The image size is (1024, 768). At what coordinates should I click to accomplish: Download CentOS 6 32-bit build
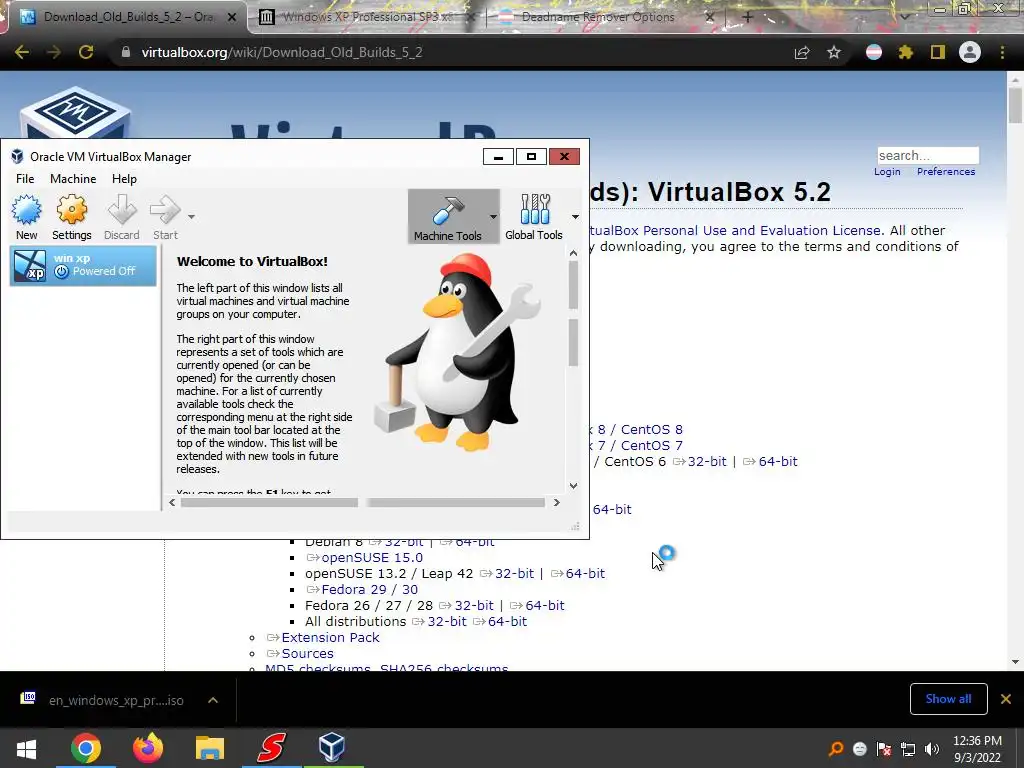[707, 461]
